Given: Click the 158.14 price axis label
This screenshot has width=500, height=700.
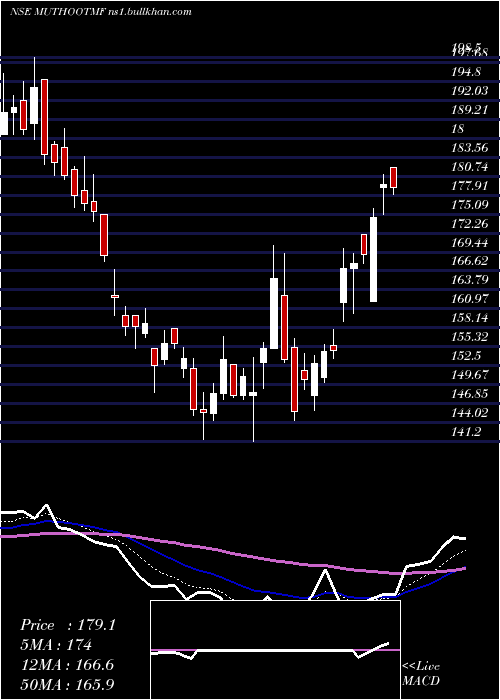Looking at the screenshot, I should click(x=470, y=318).
